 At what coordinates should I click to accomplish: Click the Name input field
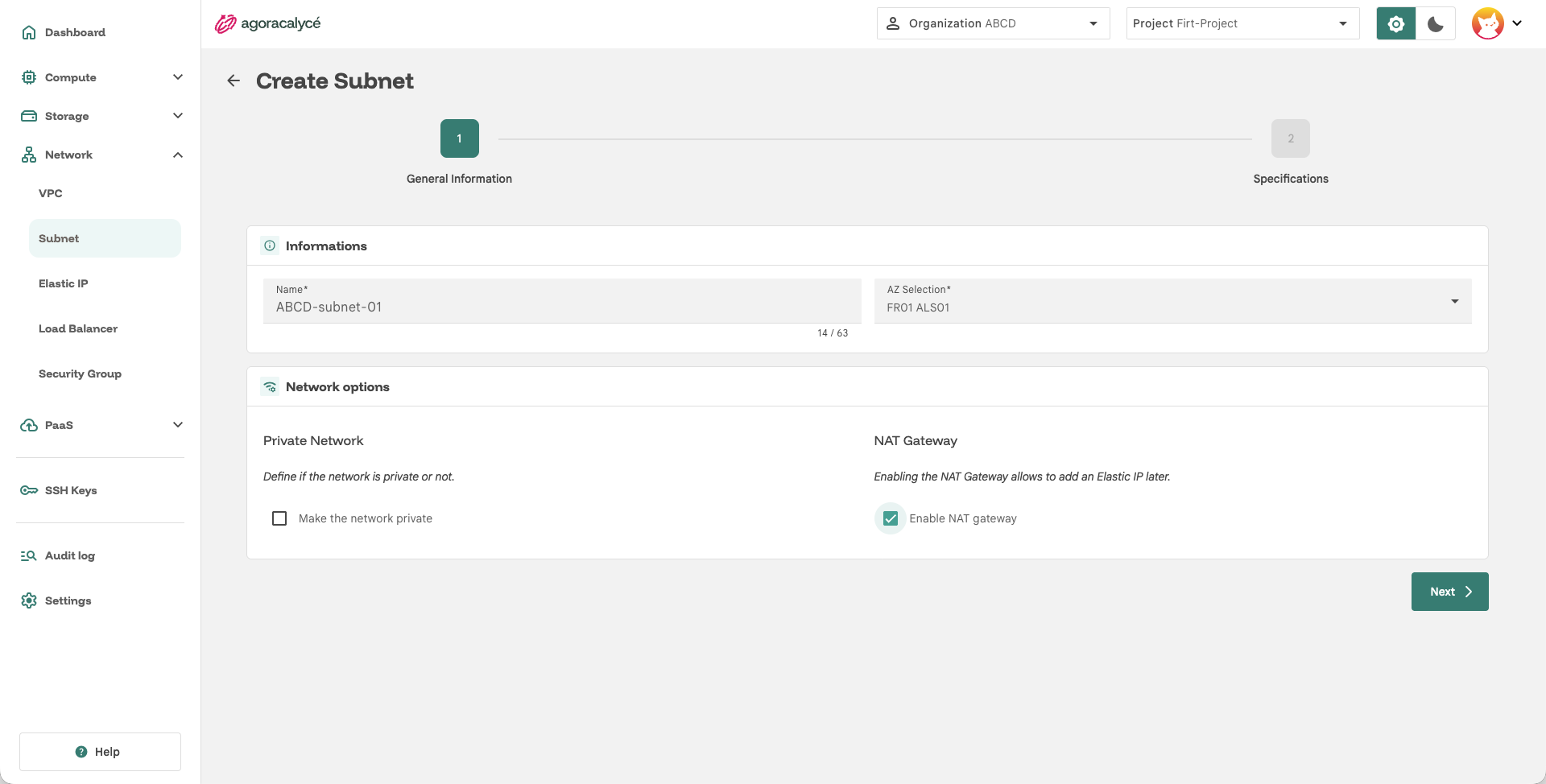pyautogui.click(x=562, y=301)
